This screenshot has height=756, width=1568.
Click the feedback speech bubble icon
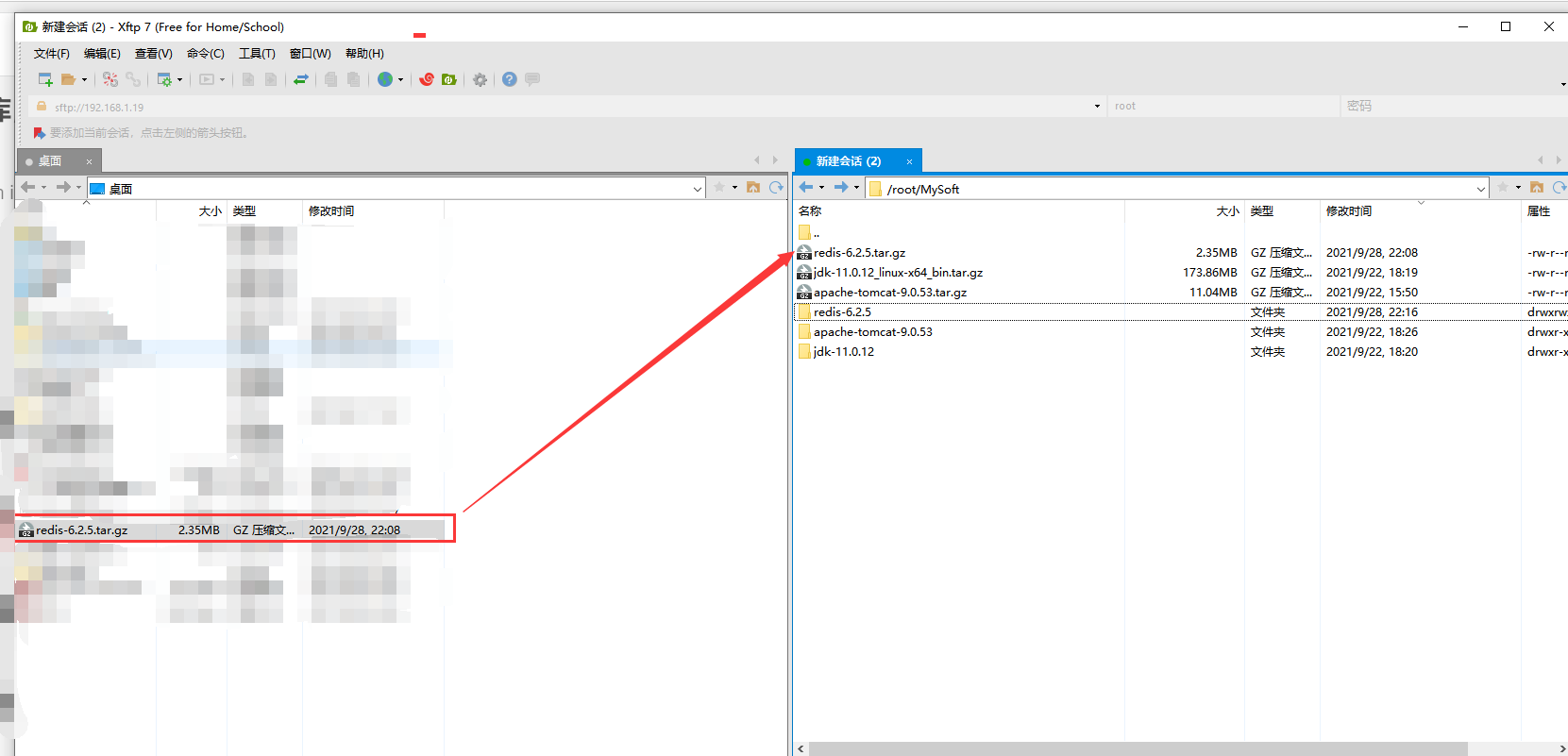tap(532, 79)
